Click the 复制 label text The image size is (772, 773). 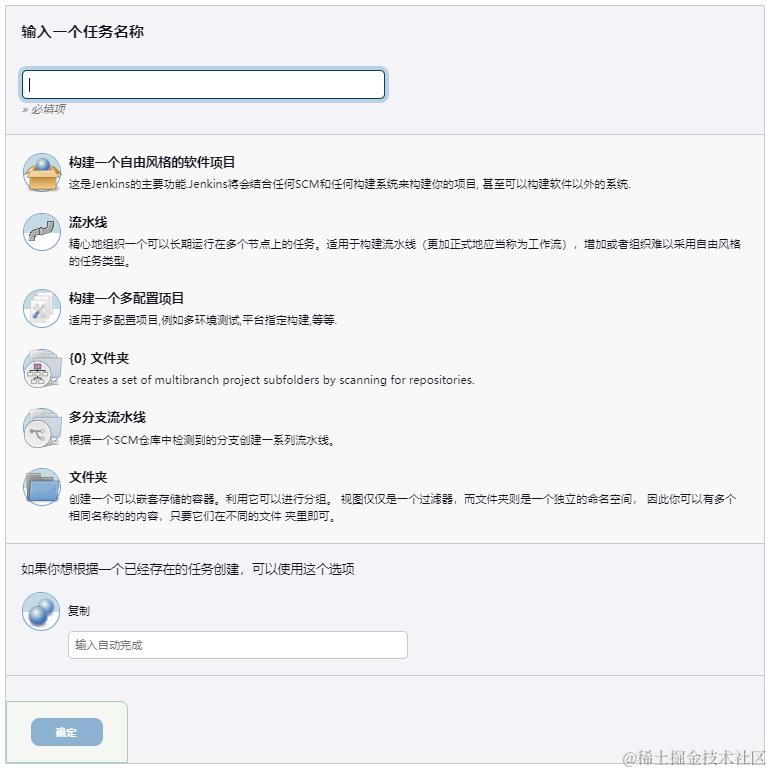(79, 611)
